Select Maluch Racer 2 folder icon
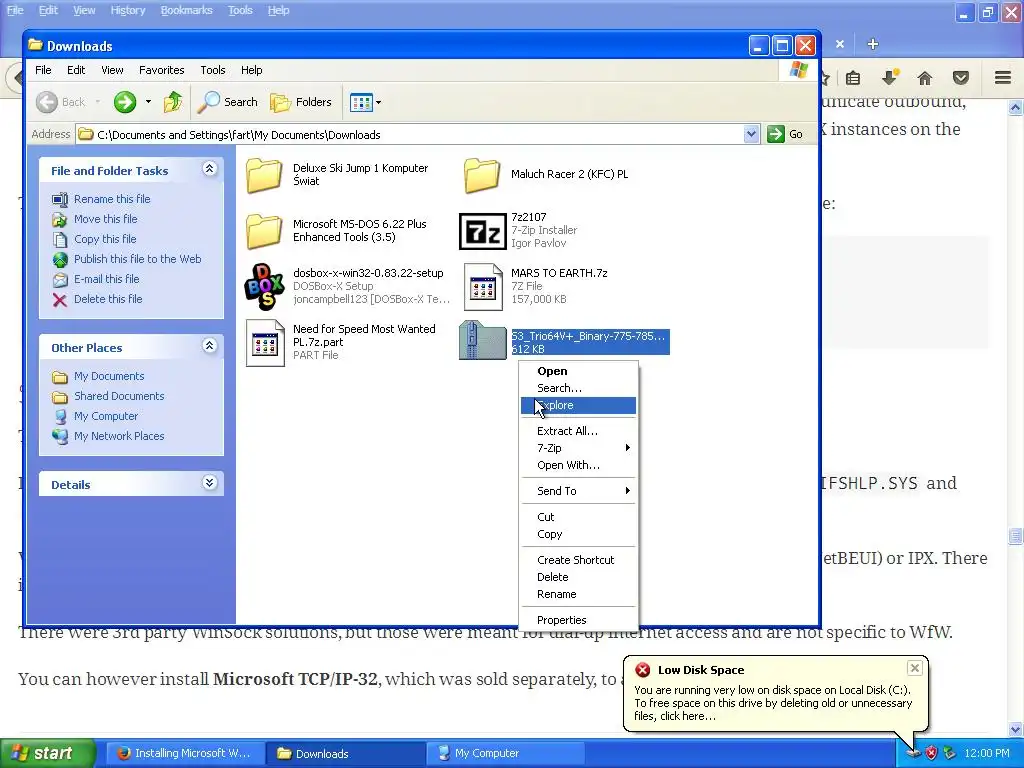The height and width of the screenshot is (768, 1024). click(482, 175)
